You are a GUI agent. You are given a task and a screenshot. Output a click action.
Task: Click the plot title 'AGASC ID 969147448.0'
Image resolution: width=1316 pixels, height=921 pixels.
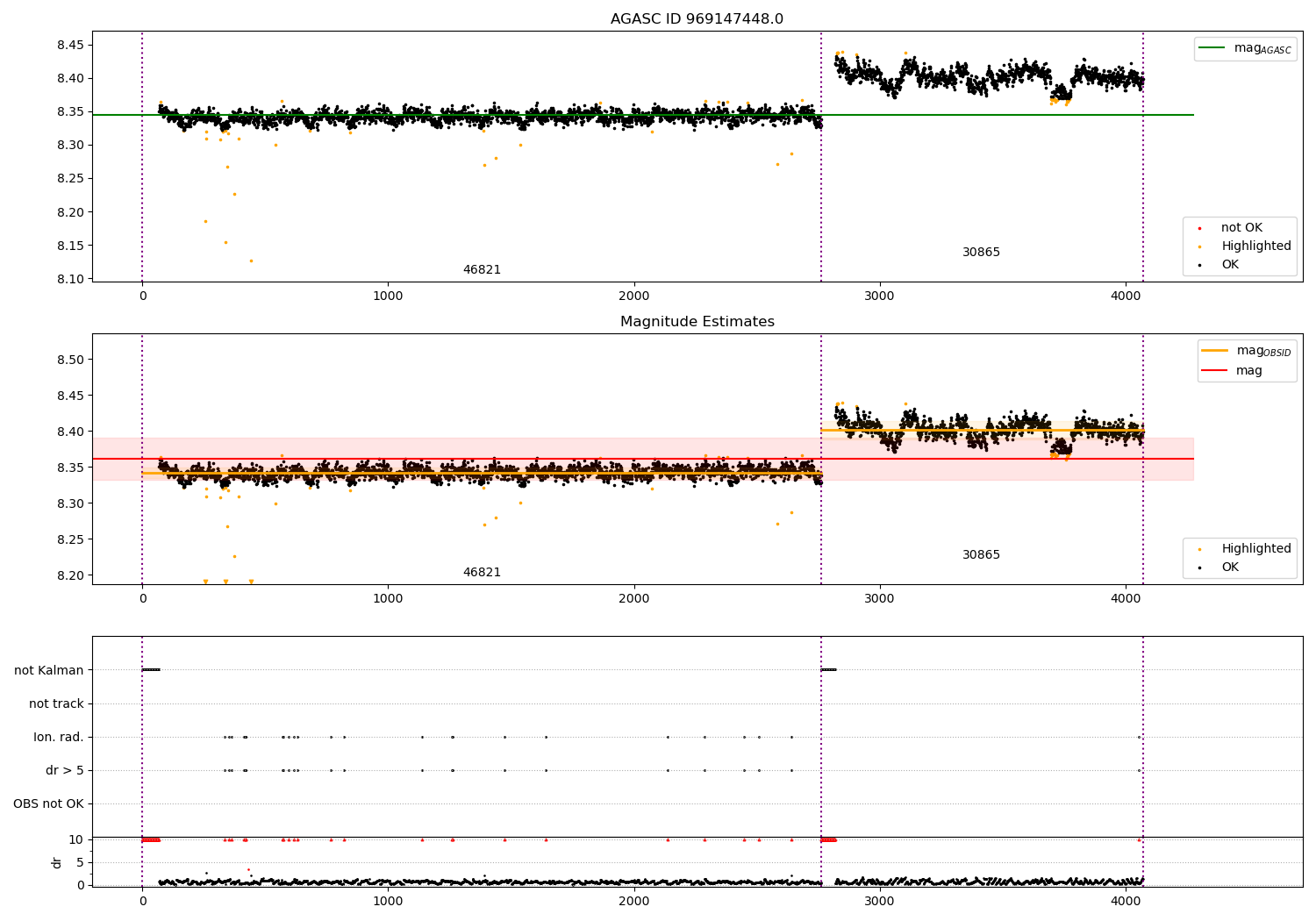(x=697, y=19)
